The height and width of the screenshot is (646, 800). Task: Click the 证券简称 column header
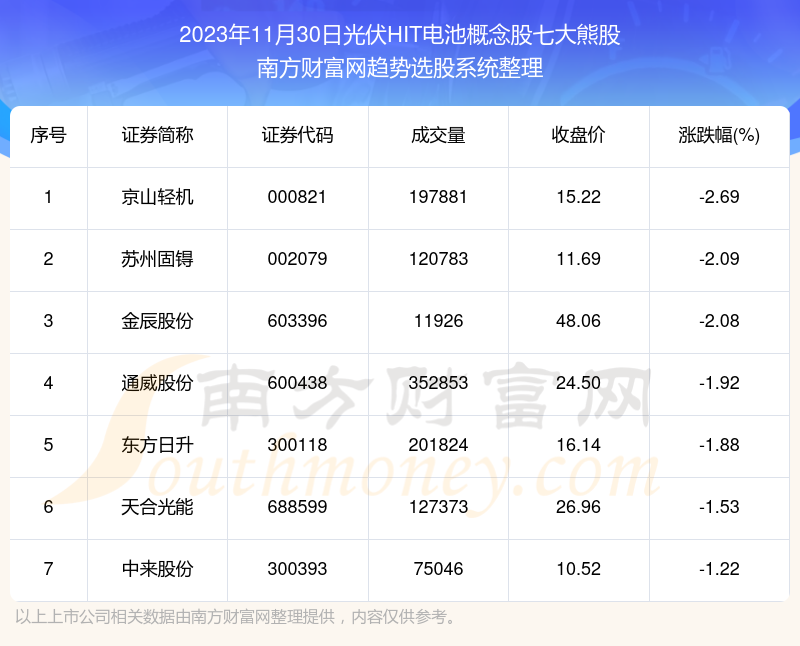coord(157,136)
